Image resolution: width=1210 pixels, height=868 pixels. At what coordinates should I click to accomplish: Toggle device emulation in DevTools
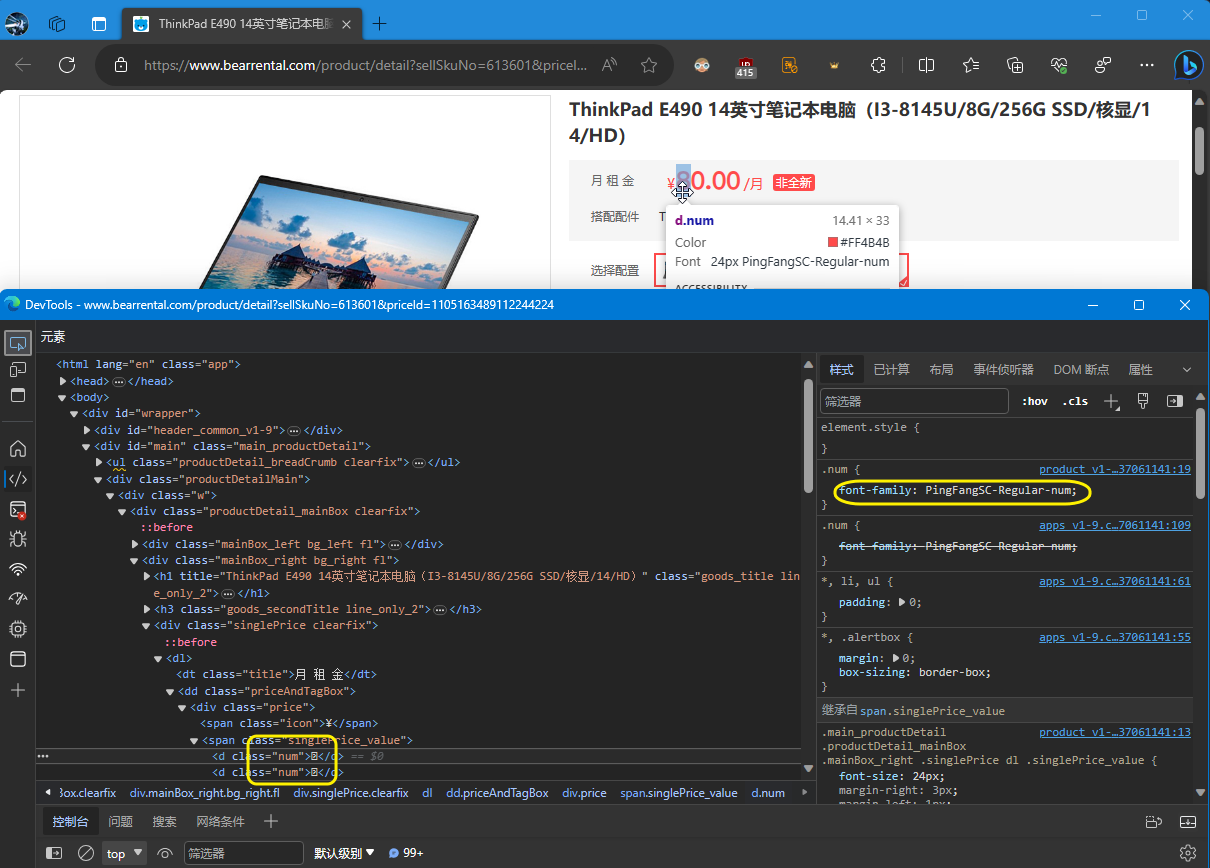tap(18, 370)
